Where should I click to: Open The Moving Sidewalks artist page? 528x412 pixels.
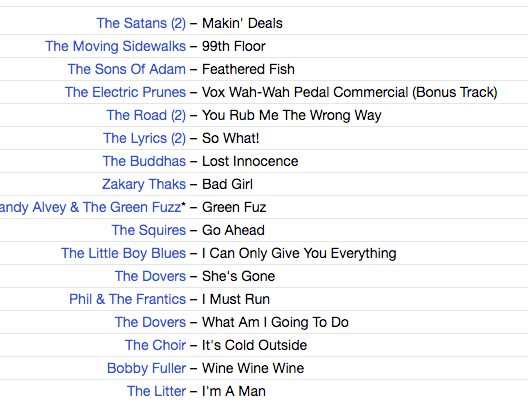(116, 46)
